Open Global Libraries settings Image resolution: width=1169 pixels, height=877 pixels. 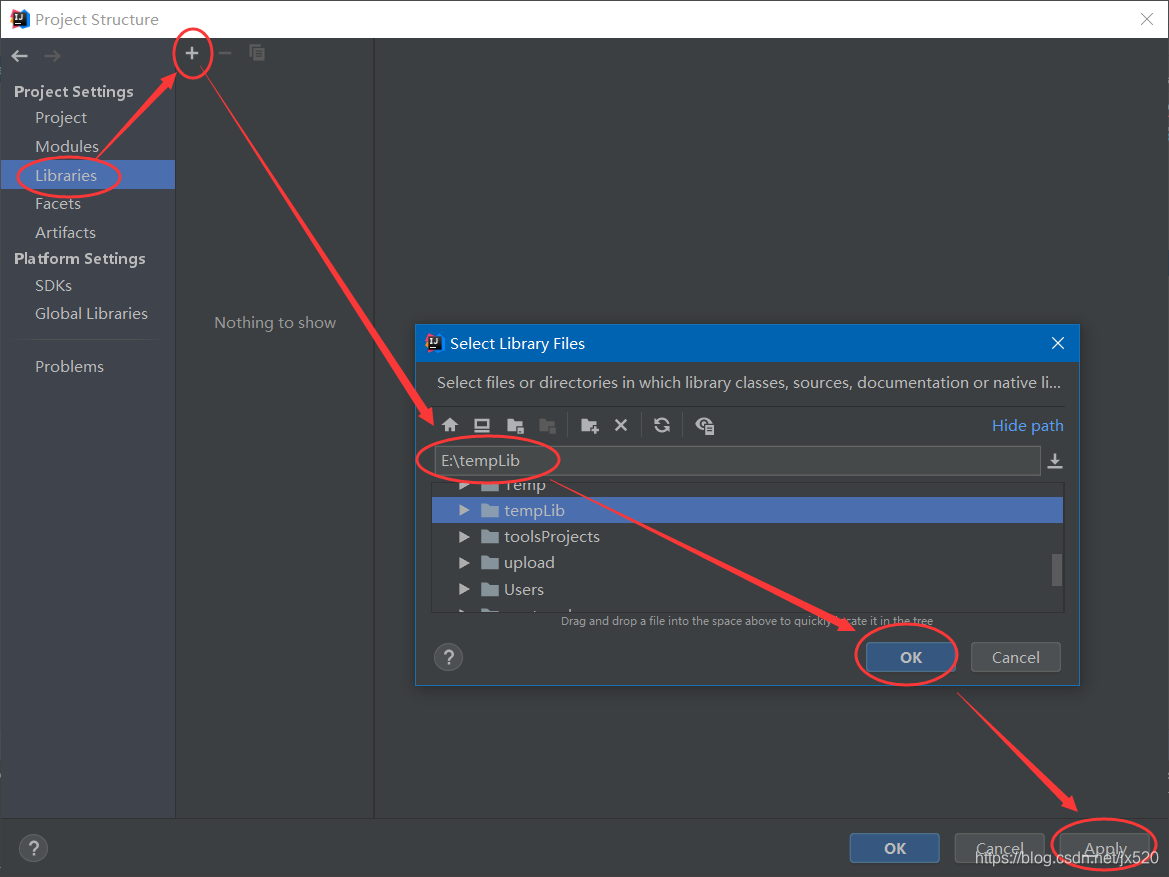pyautogui.click(x=91, y=313)
